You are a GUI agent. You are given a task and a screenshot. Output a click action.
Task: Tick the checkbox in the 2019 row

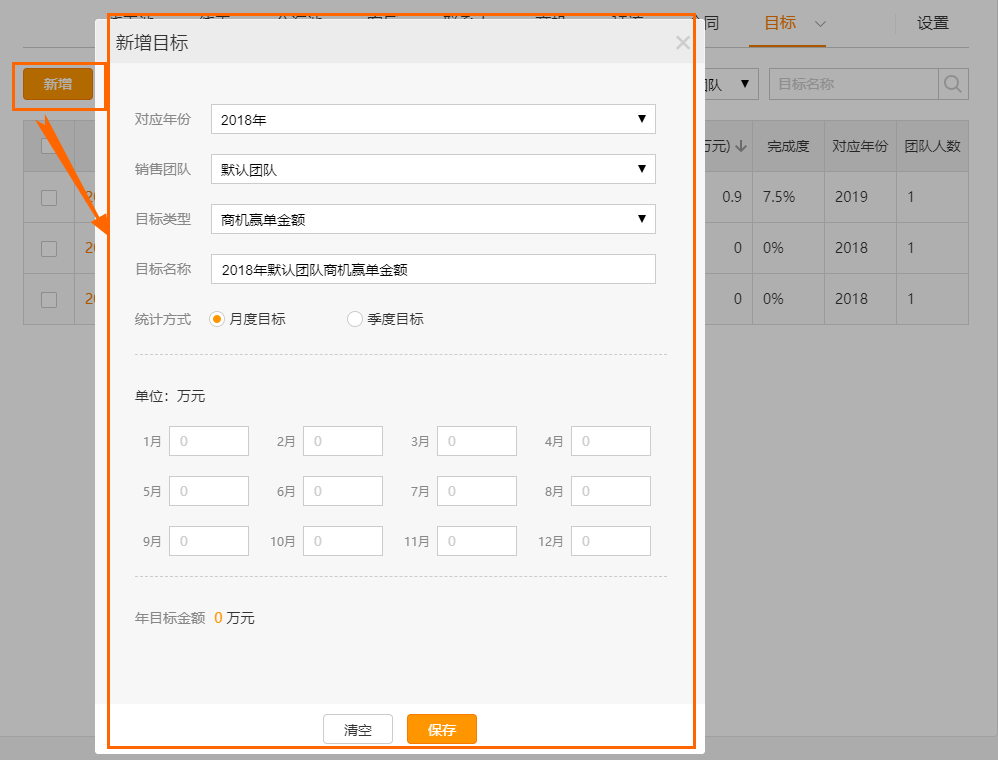coord(49,197)
